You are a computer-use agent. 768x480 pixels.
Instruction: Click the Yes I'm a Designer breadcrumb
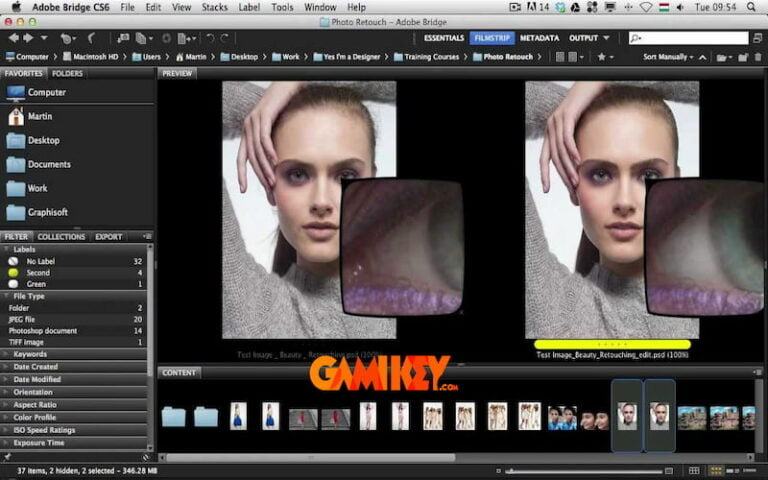point(346,57)
